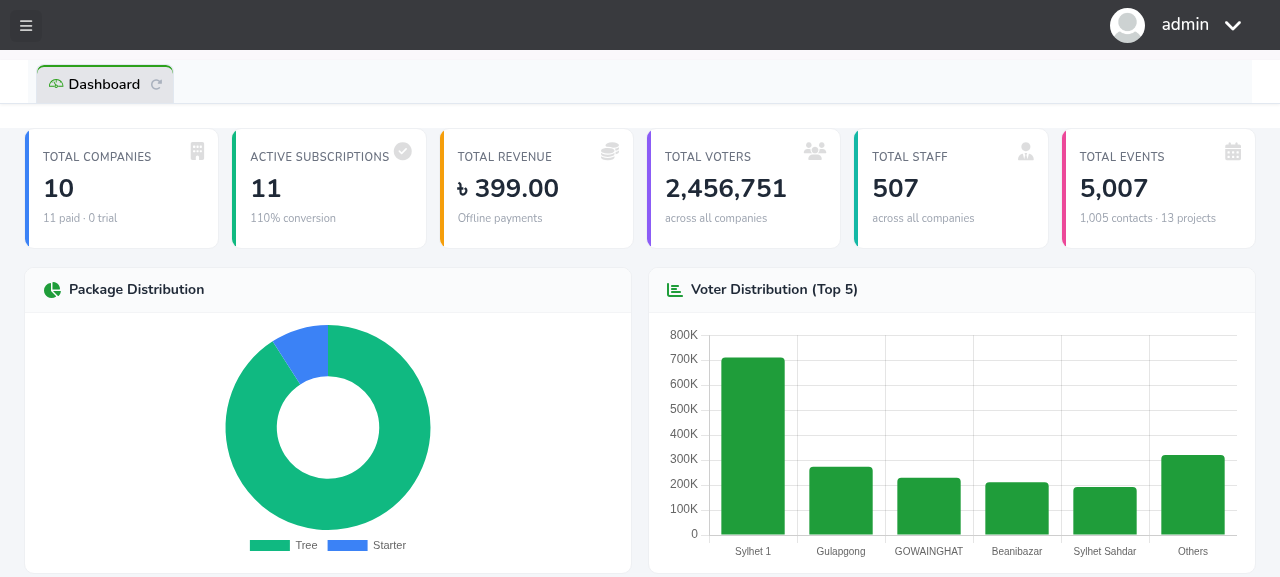Viewport: 1280px width, 577px height.
Task: Switch to the Dashboard tab
Action: [x=105, y=84]
